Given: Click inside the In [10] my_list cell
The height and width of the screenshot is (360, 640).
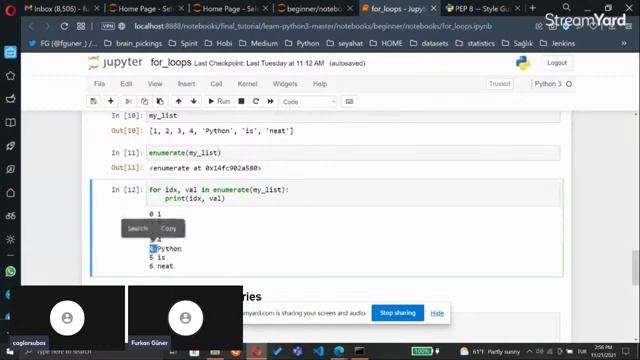Looking at the screenshot, I should (x=353, y=116).
